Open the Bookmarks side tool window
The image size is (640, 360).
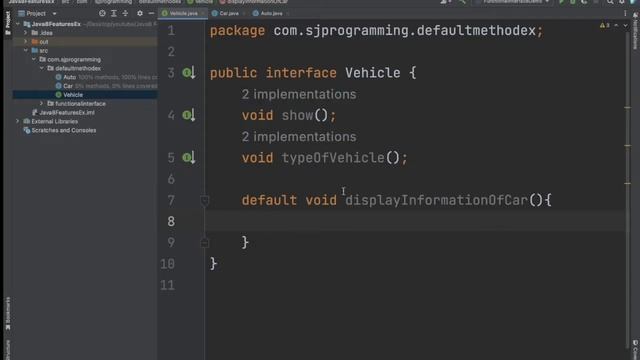8,313
